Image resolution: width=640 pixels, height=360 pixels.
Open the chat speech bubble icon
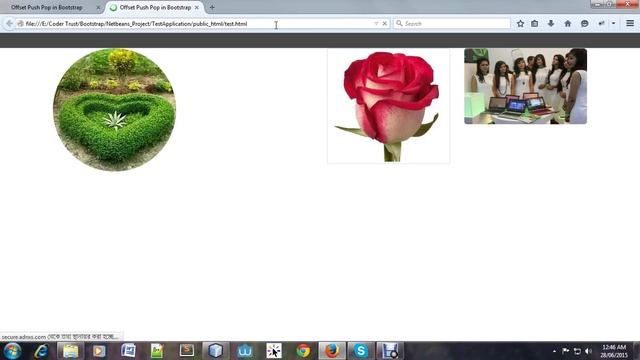click(584, 24)
